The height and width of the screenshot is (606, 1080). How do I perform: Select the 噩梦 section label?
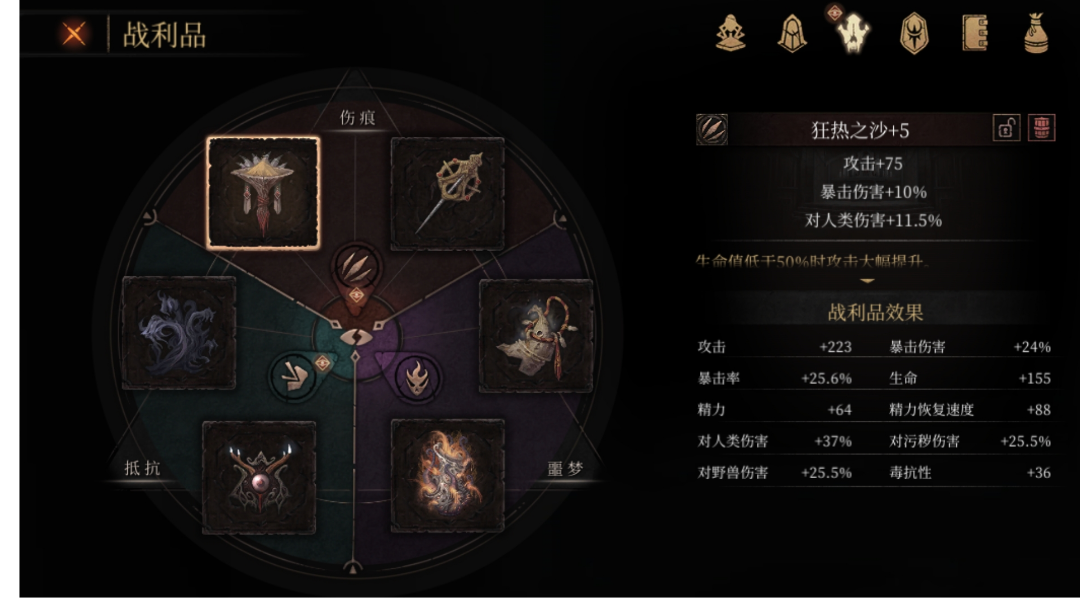pyautogui.click(x=565, y=469)
